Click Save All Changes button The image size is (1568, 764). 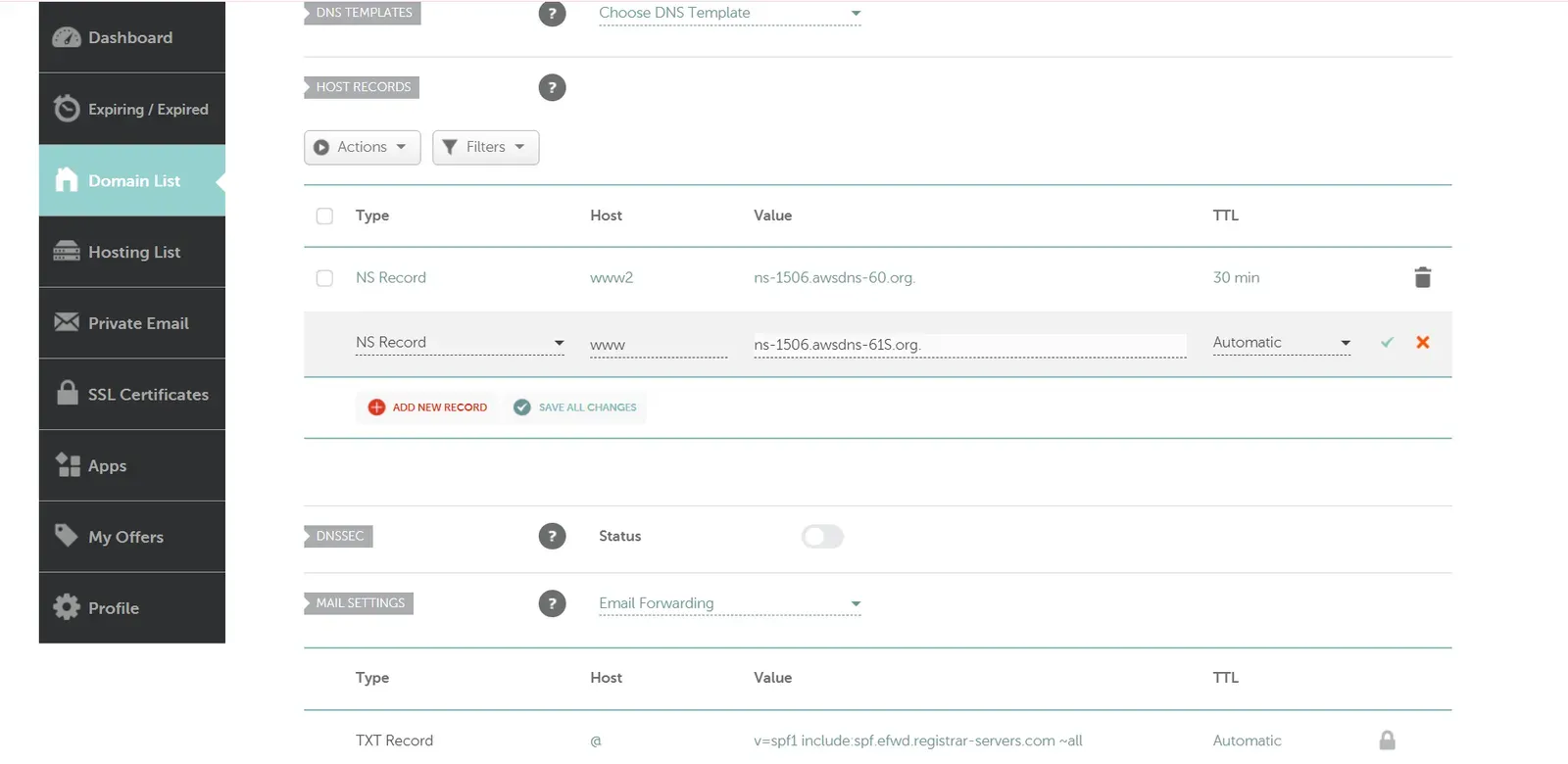coord(575,407)
